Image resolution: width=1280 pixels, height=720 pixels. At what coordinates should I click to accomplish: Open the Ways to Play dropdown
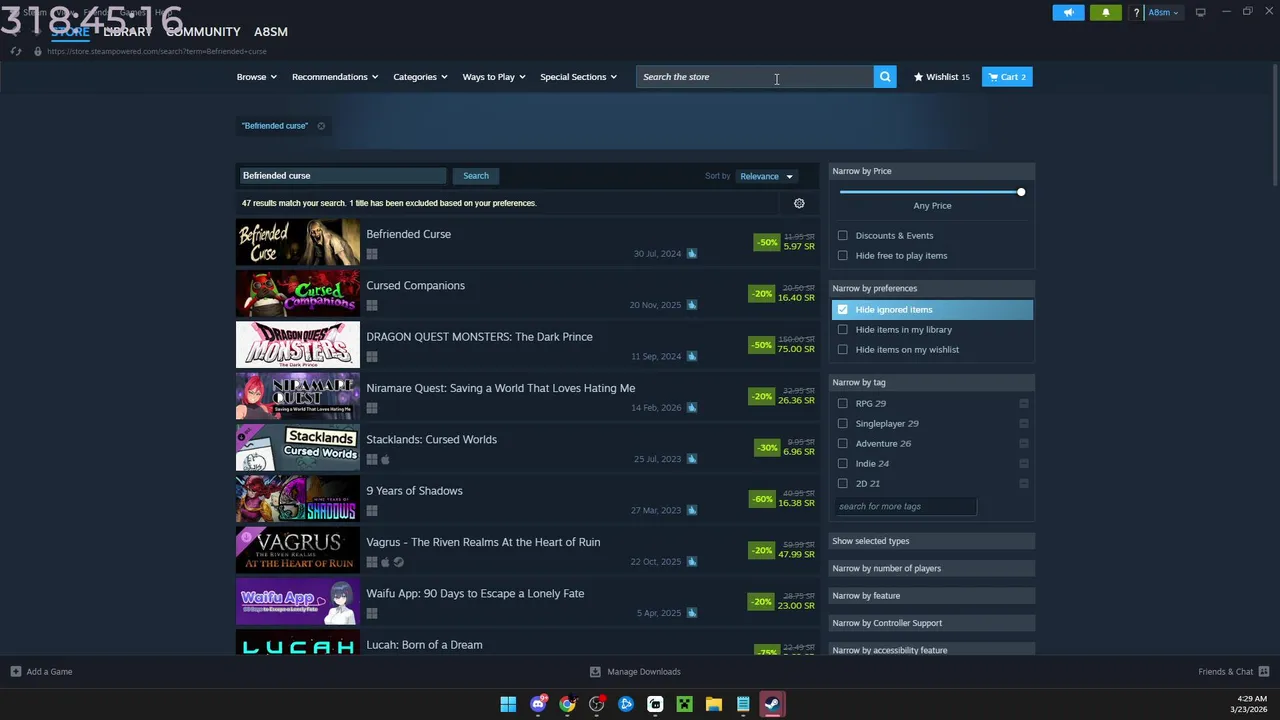tap(494, 77)
